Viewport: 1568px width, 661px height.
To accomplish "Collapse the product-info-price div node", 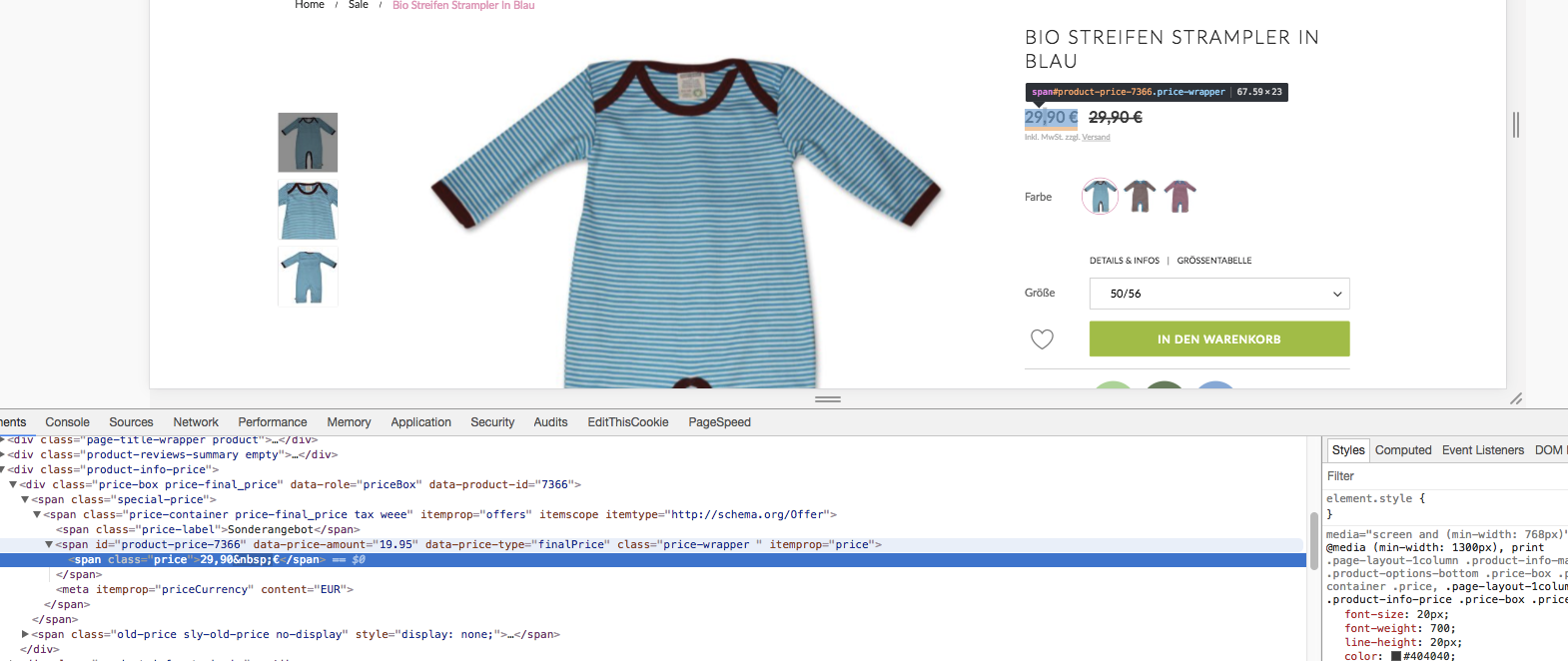I will pyautogui.click(x=3, y=469).
